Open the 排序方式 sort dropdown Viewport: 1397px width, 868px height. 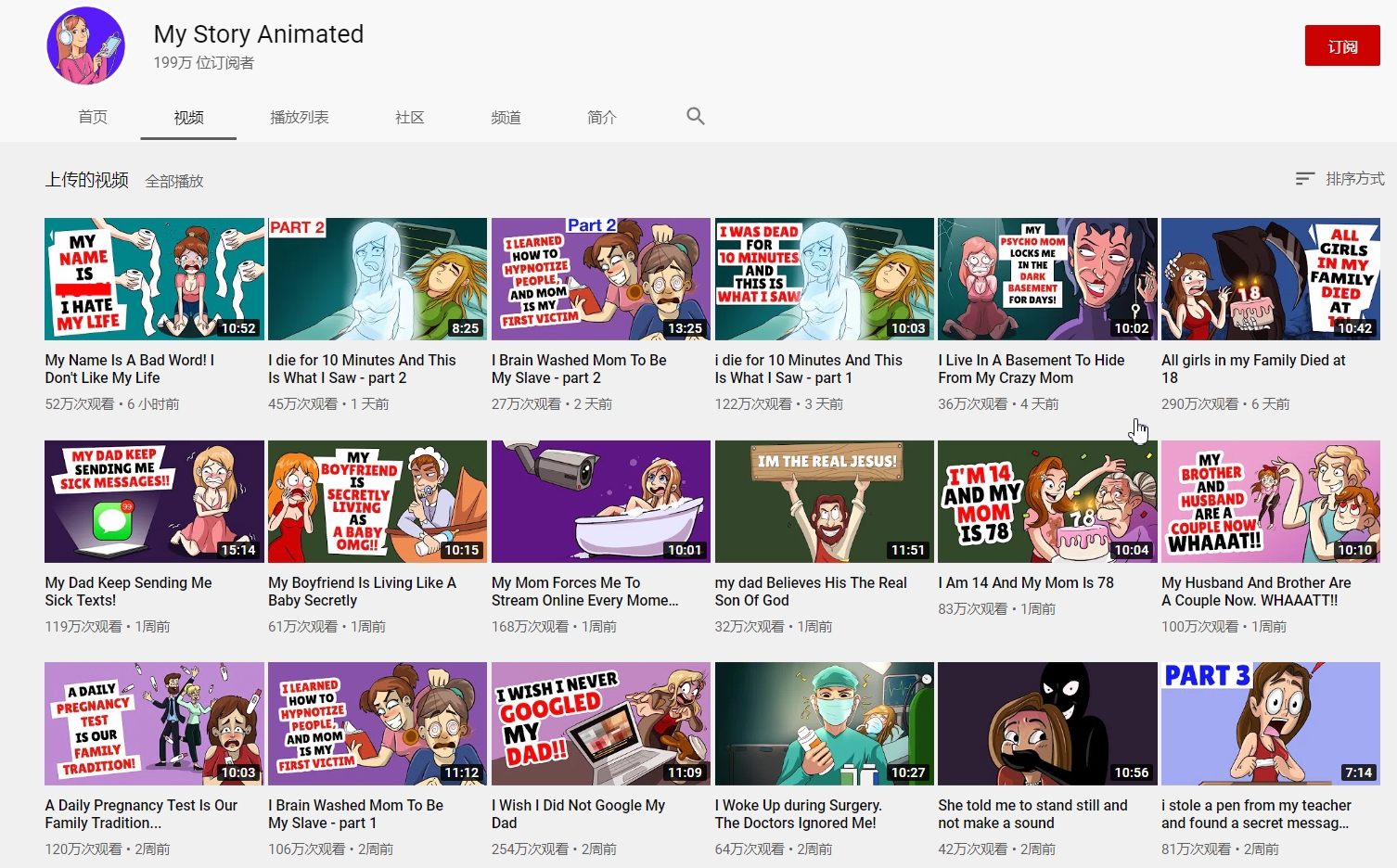click(1354, 178)
